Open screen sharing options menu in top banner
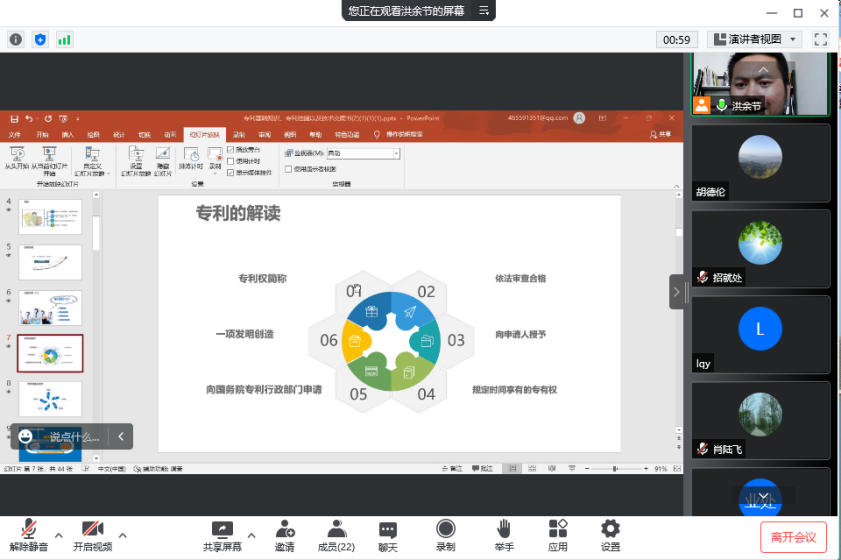The width and height of the screenshot is (841, 560). pos(484,11)
